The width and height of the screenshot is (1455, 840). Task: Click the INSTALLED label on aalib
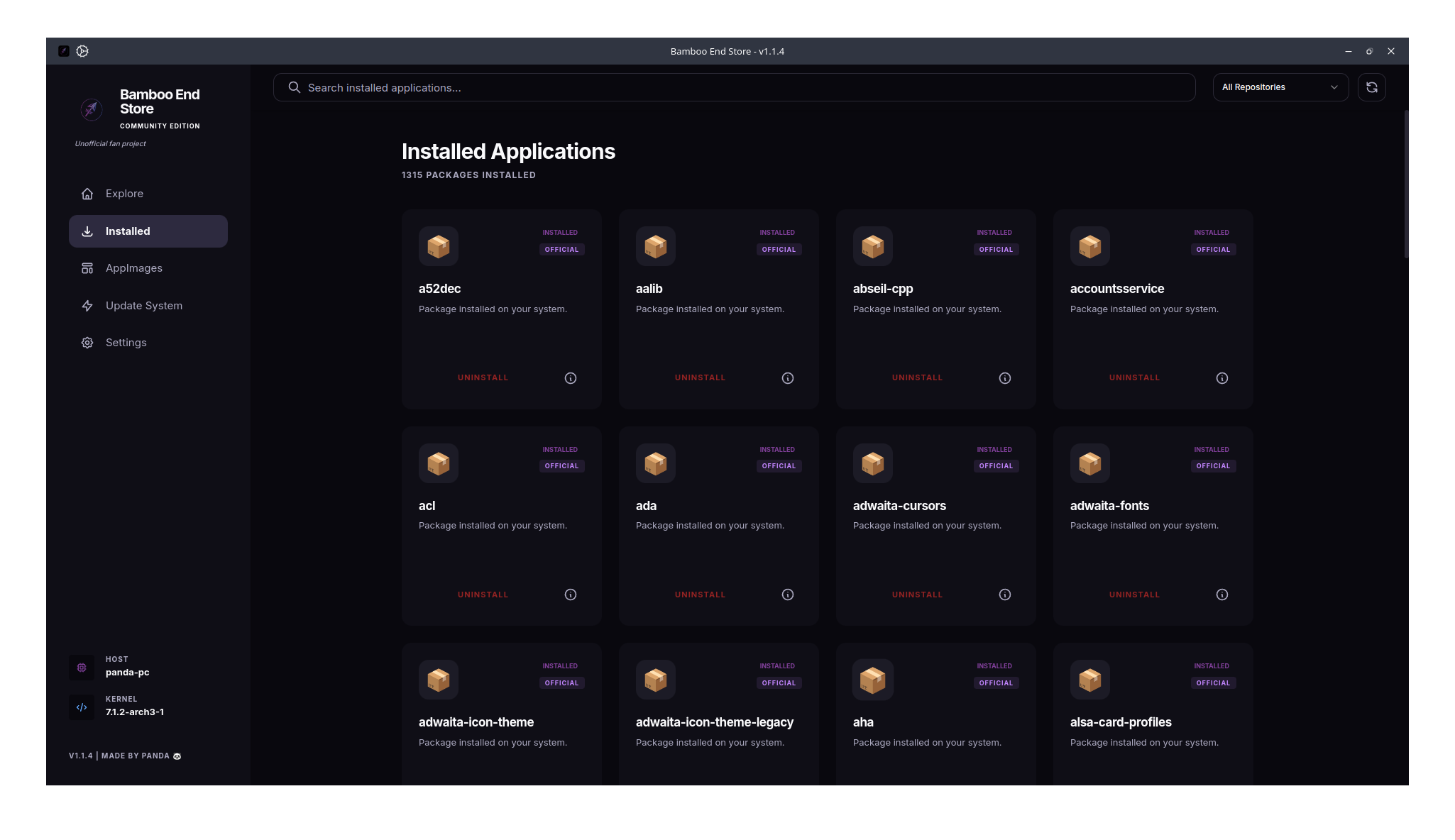pyautogui.click(x=777, y=233)
